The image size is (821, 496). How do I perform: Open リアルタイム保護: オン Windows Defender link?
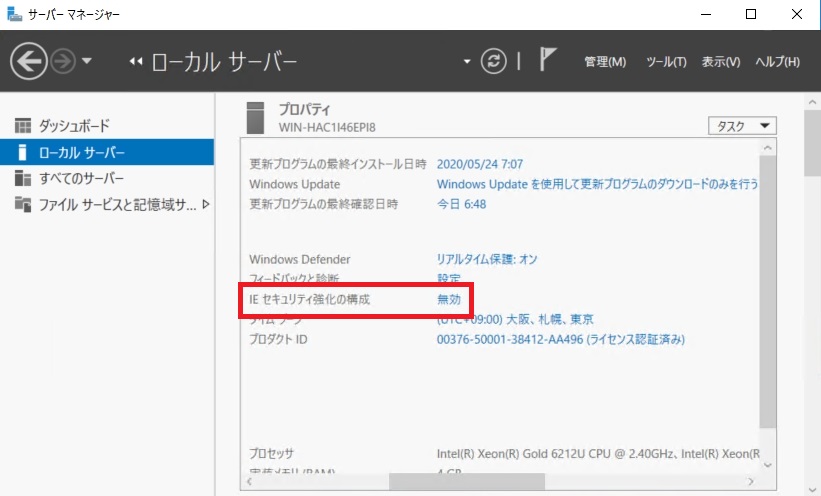coord(487,259)
